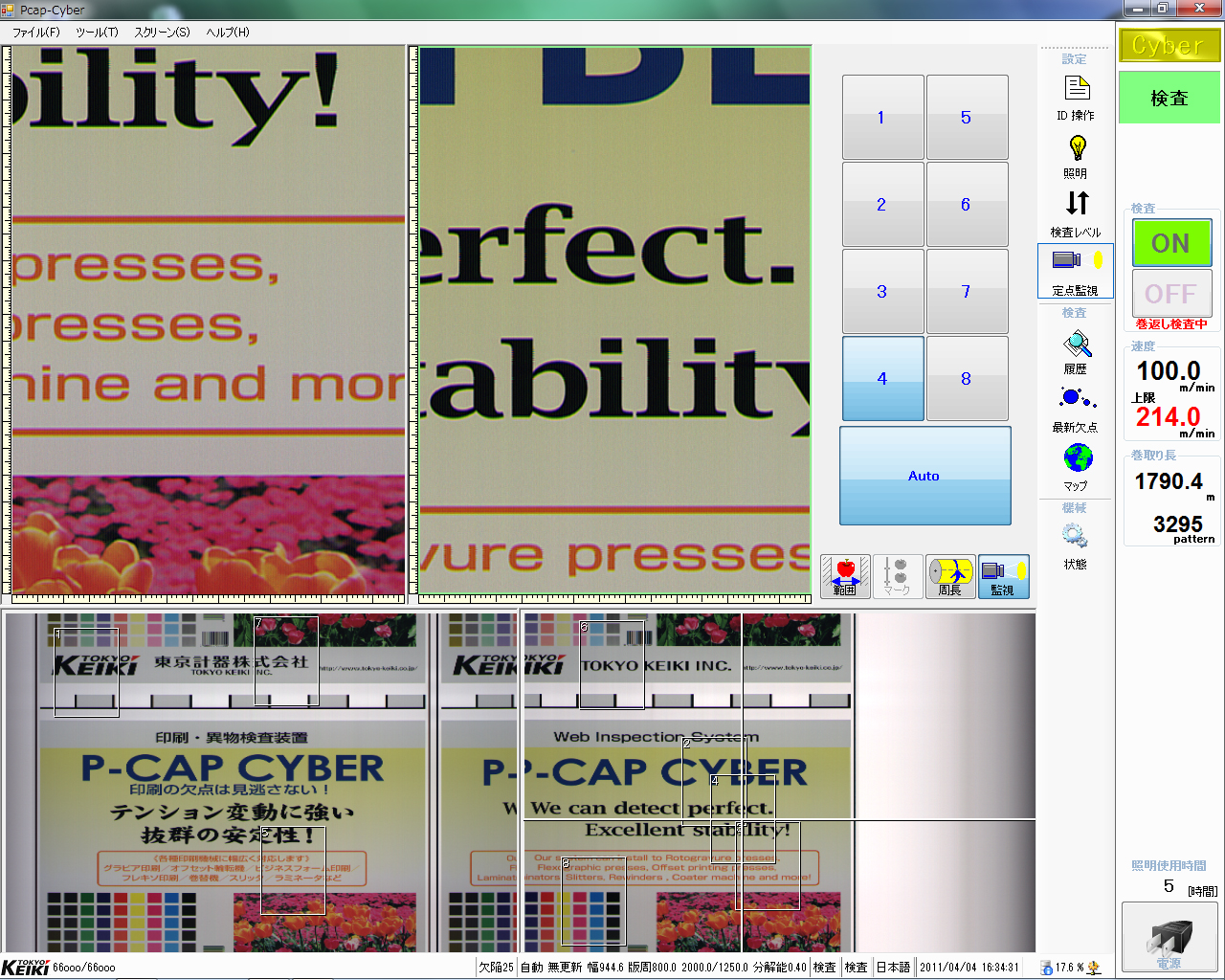
Task: Select monitor point 3 button
Action: 882,291
